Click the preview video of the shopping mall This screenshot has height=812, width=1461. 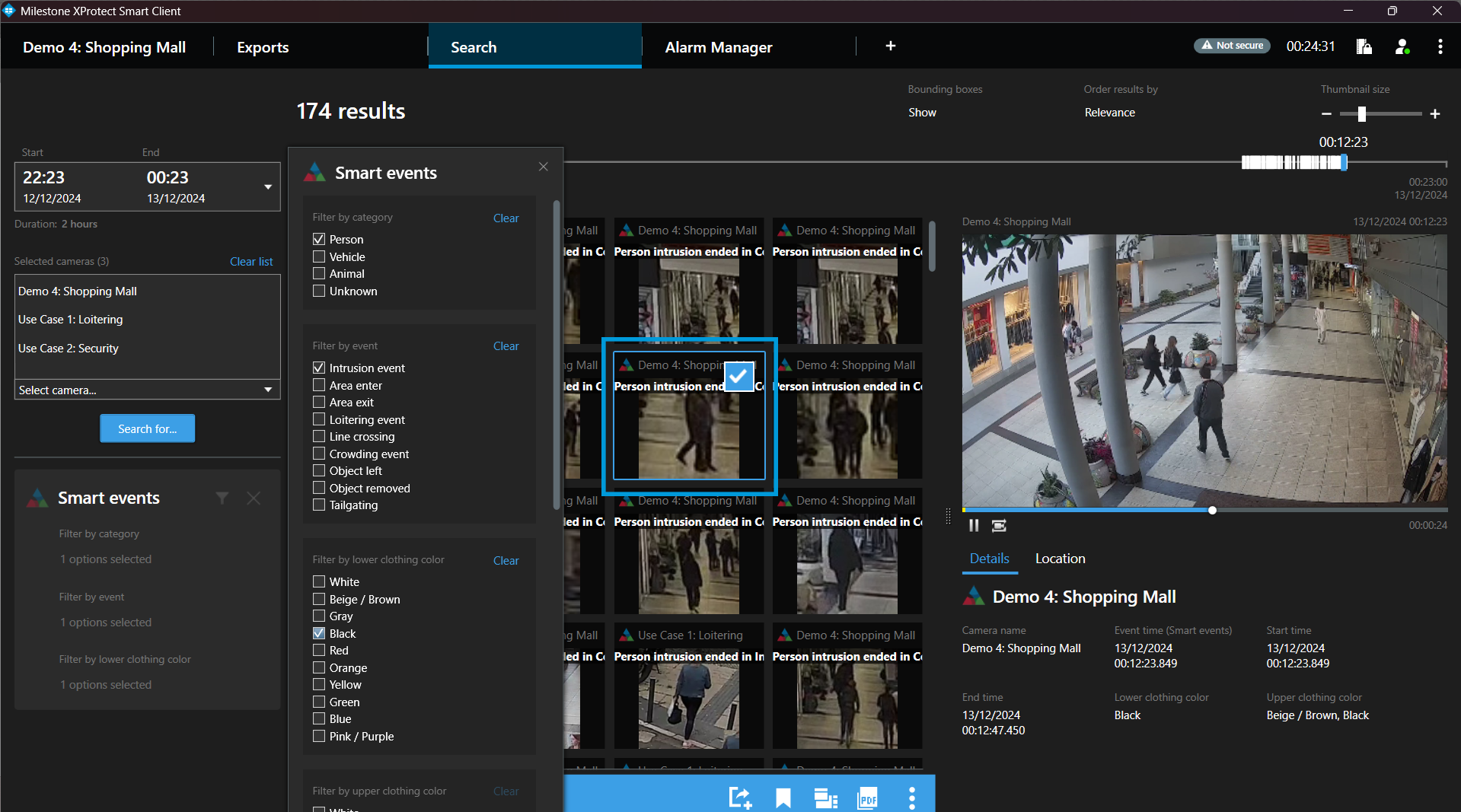(1204, 370)
